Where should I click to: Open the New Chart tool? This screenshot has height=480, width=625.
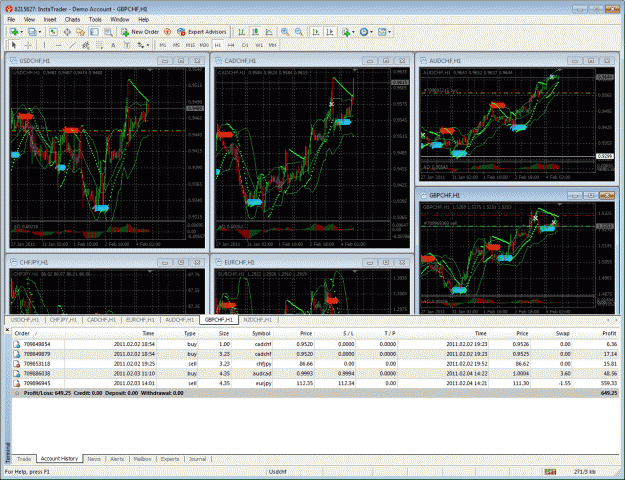(x=14, y=32)
